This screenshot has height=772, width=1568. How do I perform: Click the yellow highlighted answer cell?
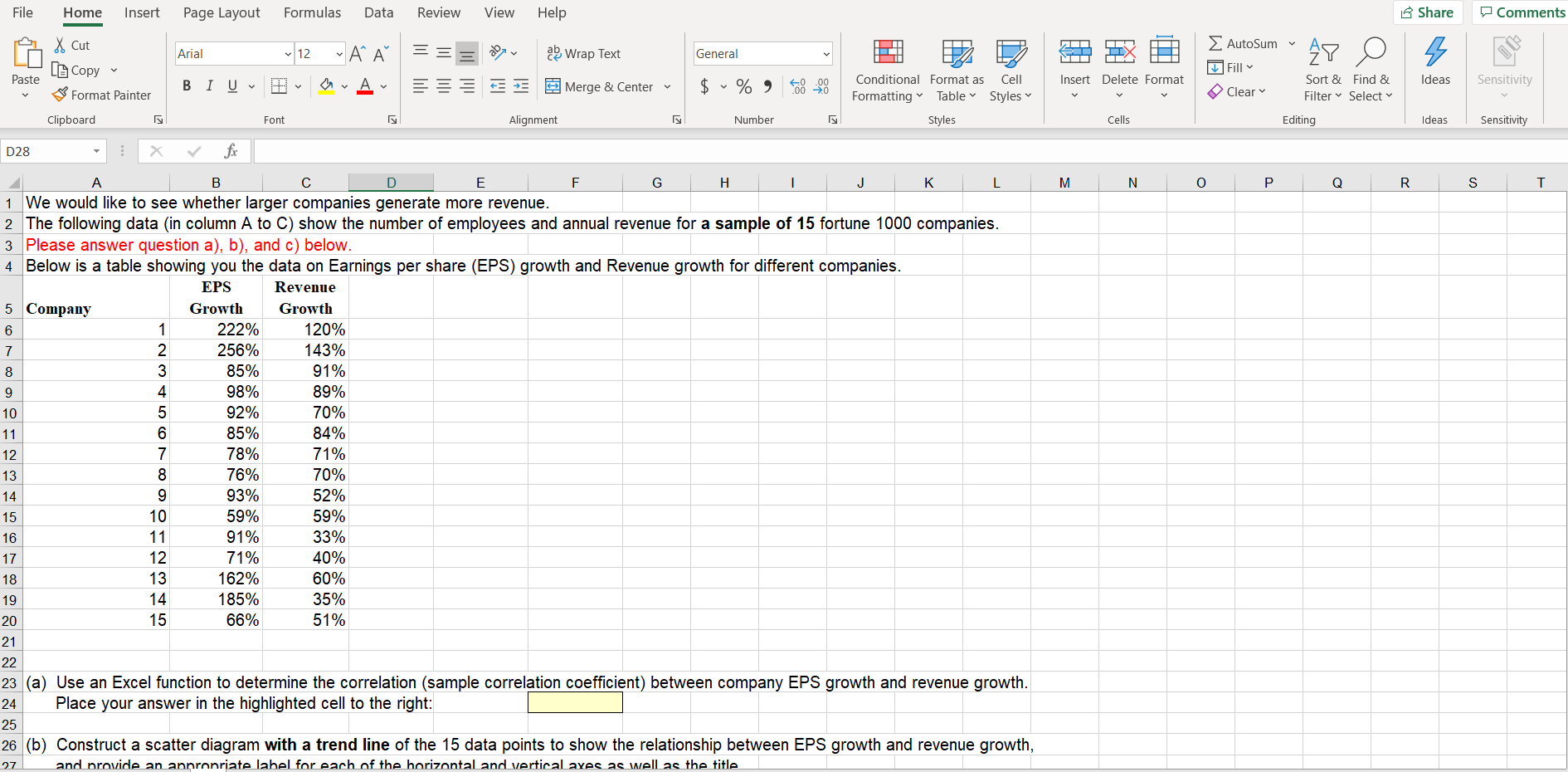click(575, 703)
